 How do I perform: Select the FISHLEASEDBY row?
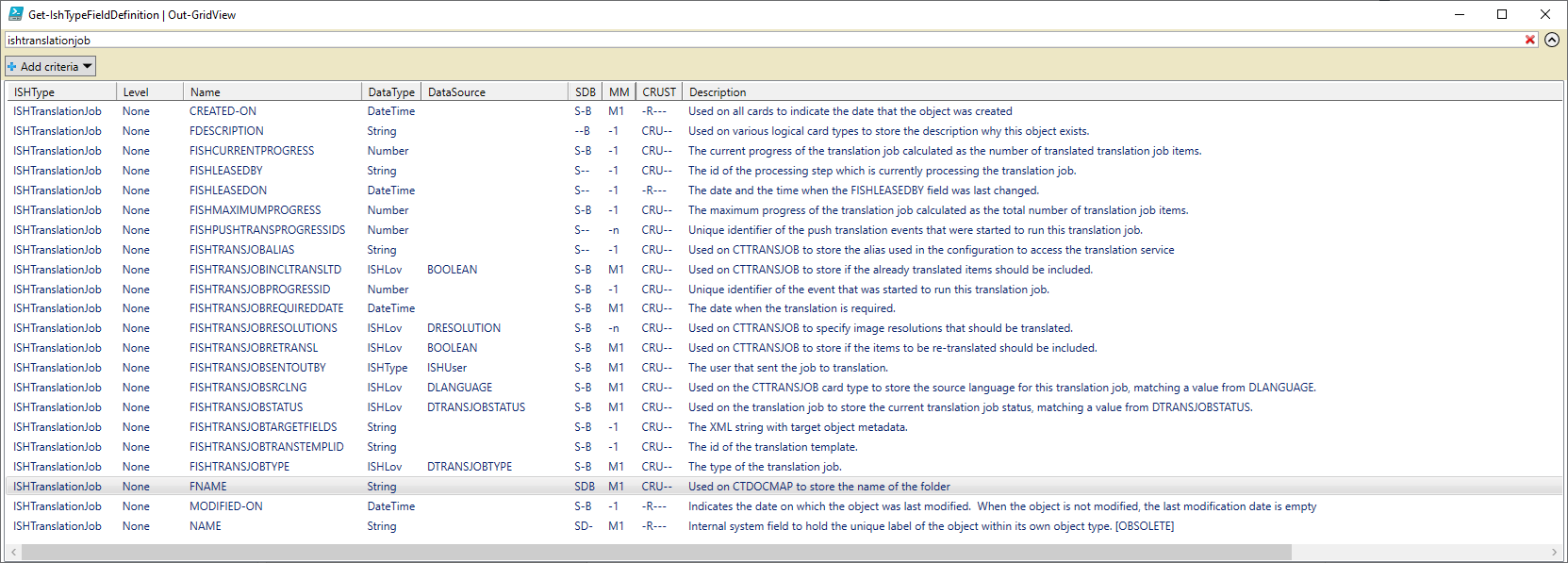(226, 171)
